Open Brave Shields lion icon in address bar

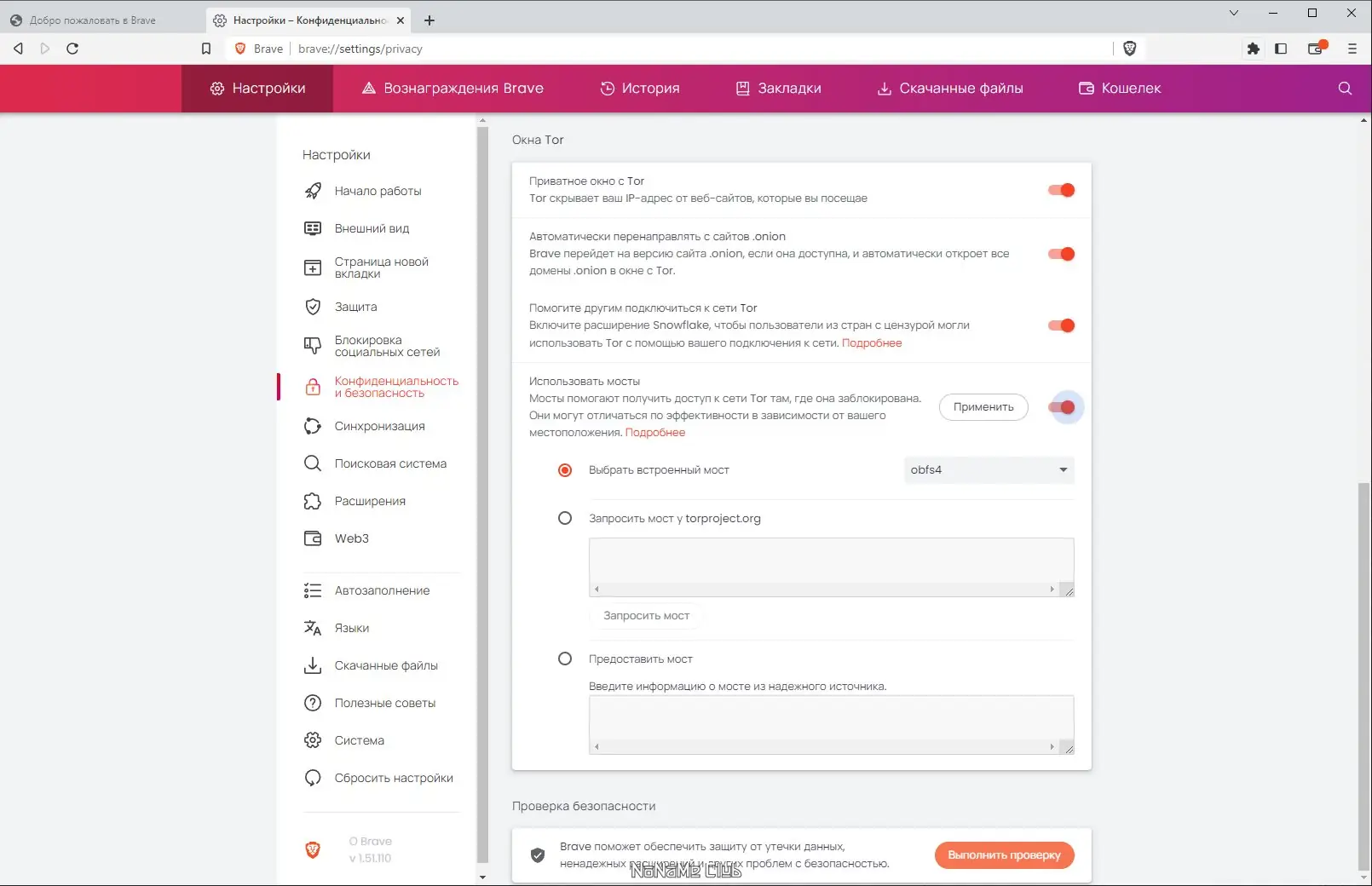pyautogui.click(x=1130, y=49)
